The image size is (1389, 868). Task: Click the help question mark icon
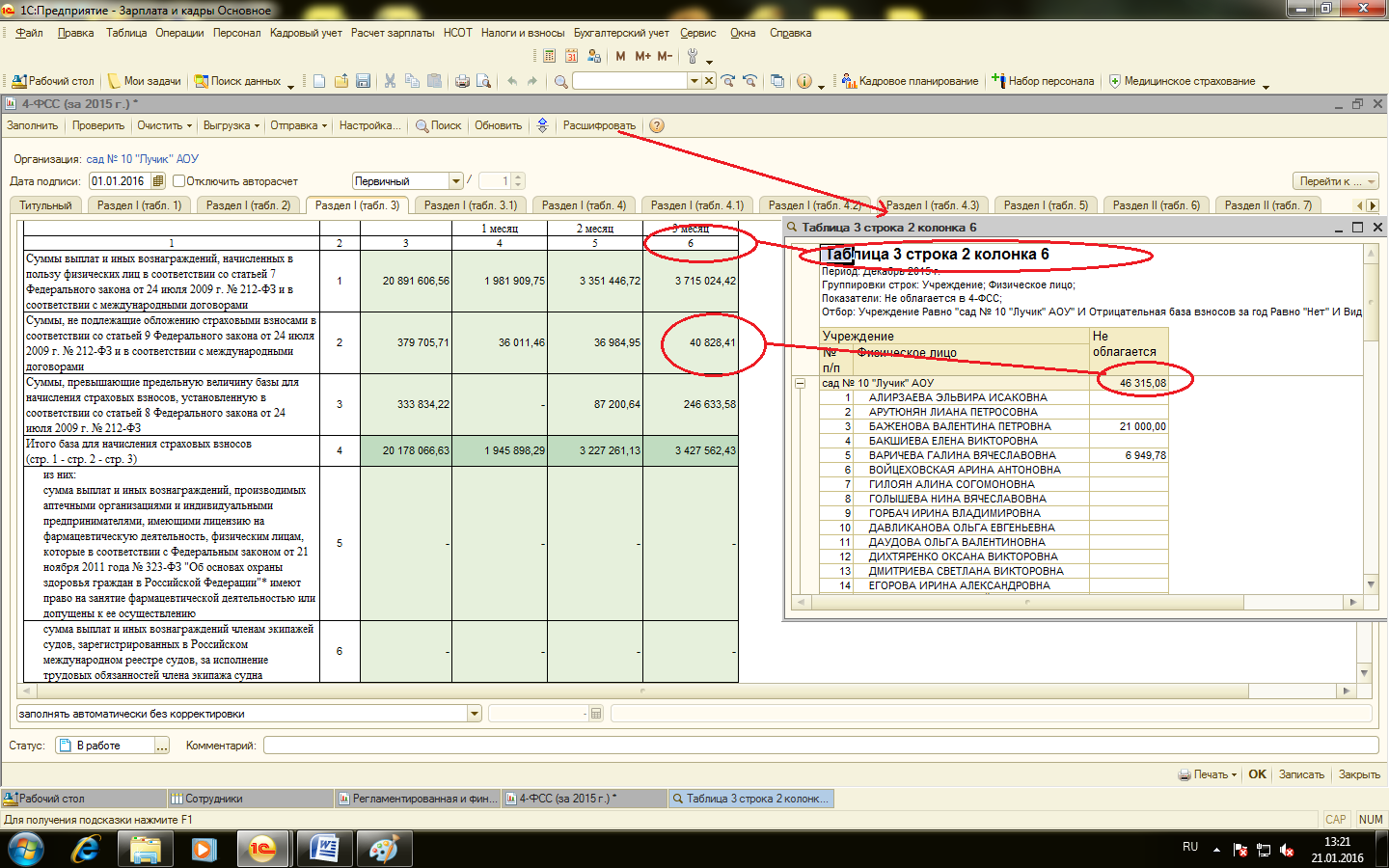pos(657,125)
